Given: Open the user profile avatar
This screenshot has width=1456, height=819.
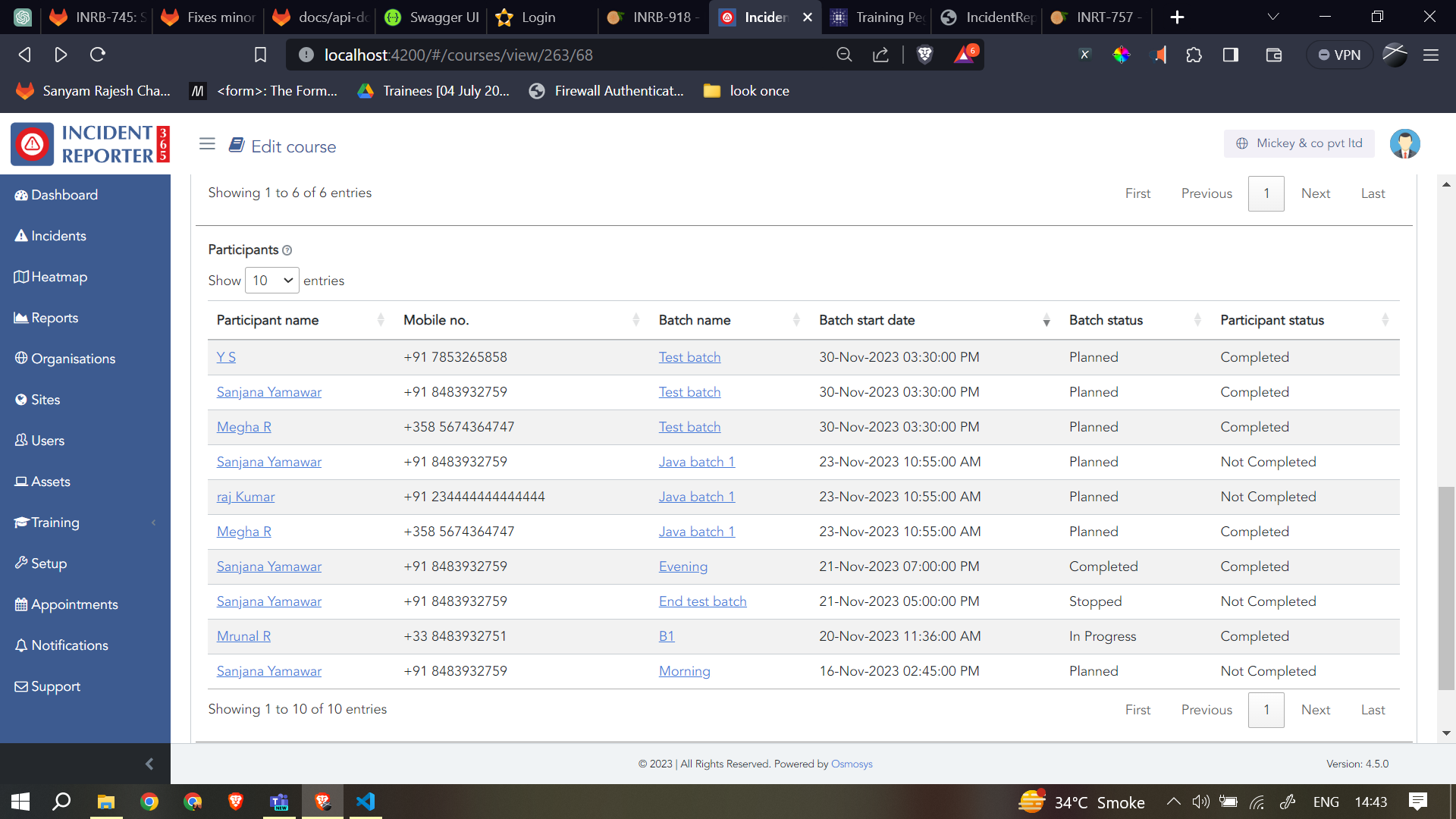Looking at the screenshot, I should click(x=1404, y=144).
